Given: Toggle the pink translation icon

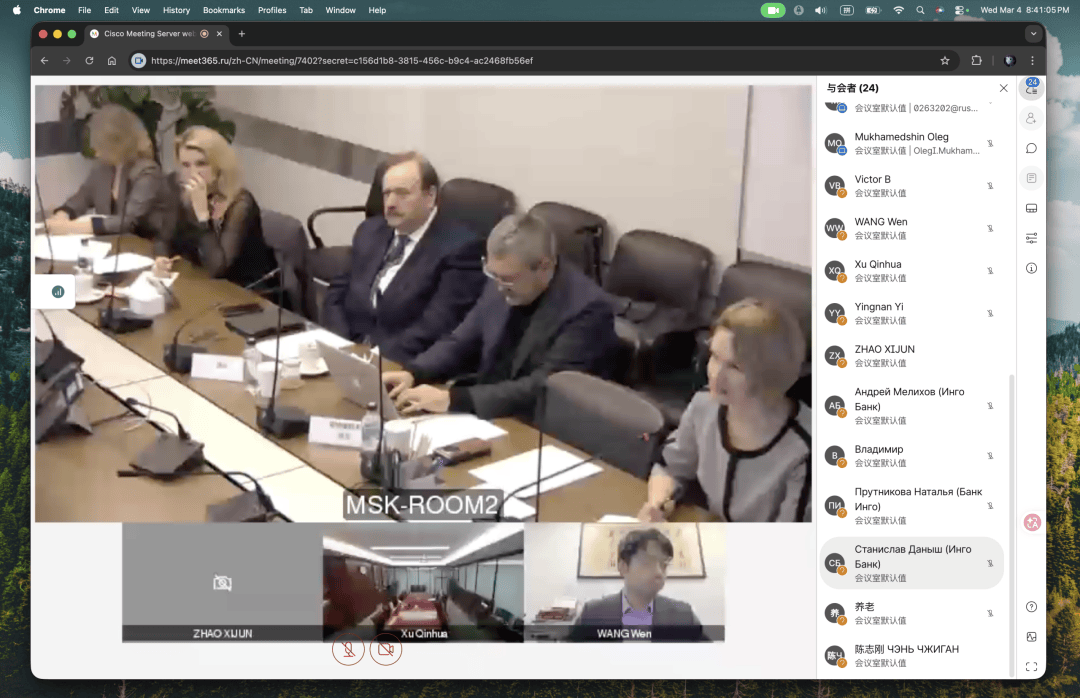Looking at the screenshot, I should (1033, 522).
